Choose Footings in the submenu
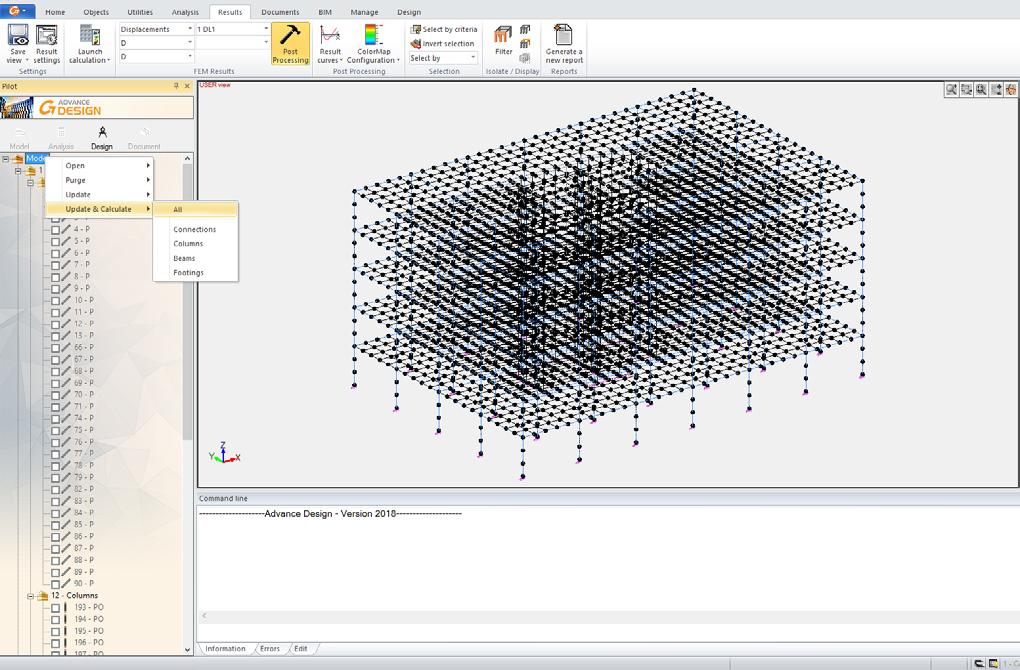This screenshot has height=670, width=1020. pos(196,273)
